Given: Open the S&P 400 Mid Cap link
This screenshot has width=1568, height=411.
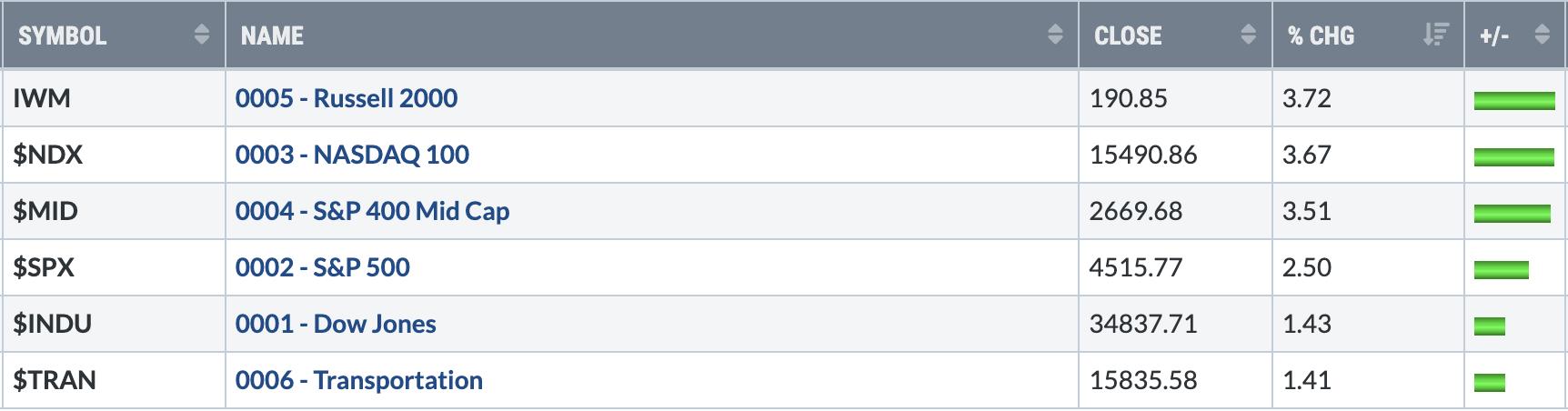Looking at the screenshot, I should click(372, 211).
